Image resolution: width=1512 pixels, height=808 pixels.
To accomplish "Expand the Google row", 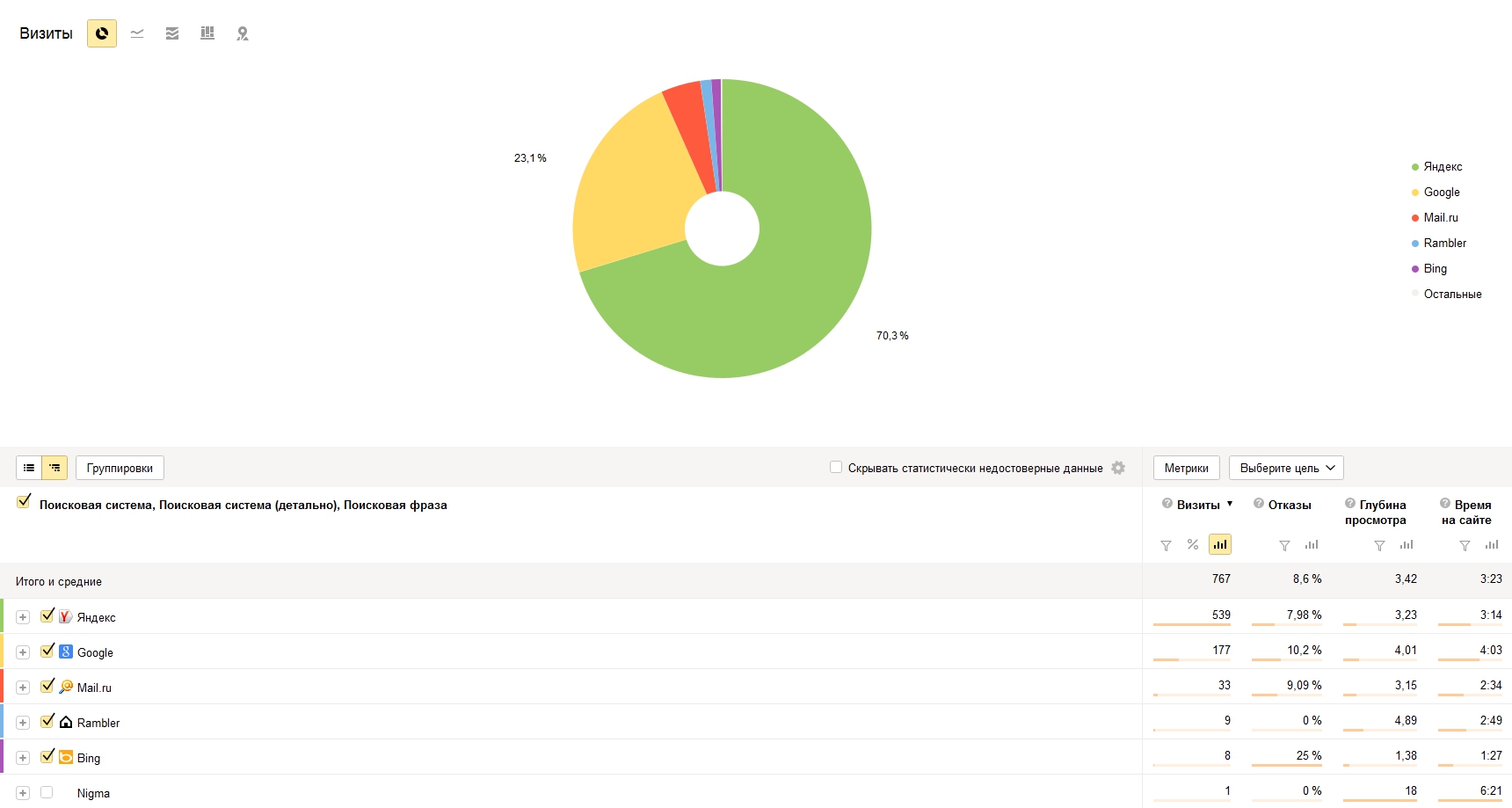I will point(23,652).
